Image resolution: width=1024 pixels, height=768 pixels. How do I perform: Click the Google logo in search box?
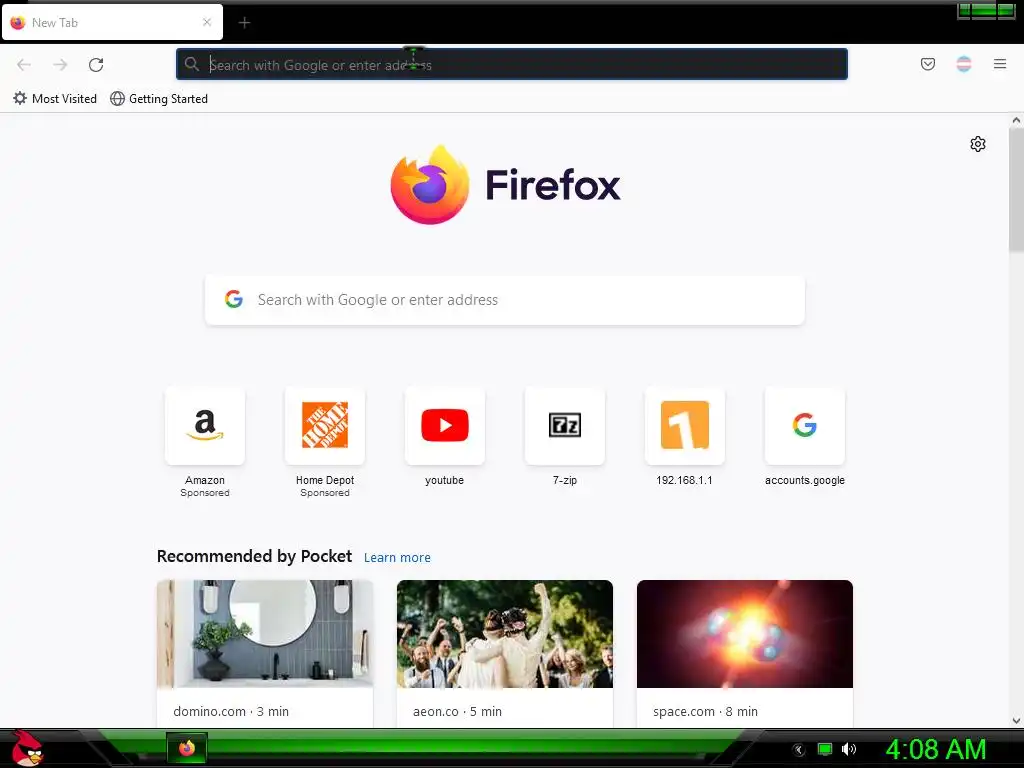pyautogui.click(x=234, y=299)
